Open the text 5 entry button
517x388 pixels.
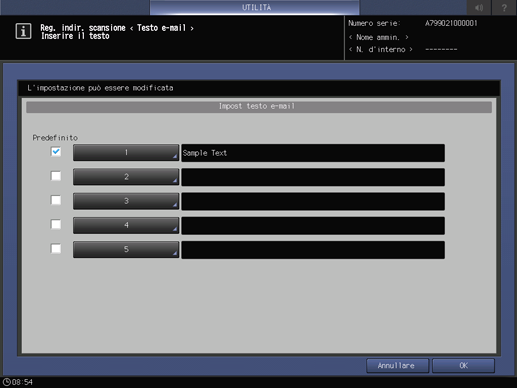click(x=126, y=249)
